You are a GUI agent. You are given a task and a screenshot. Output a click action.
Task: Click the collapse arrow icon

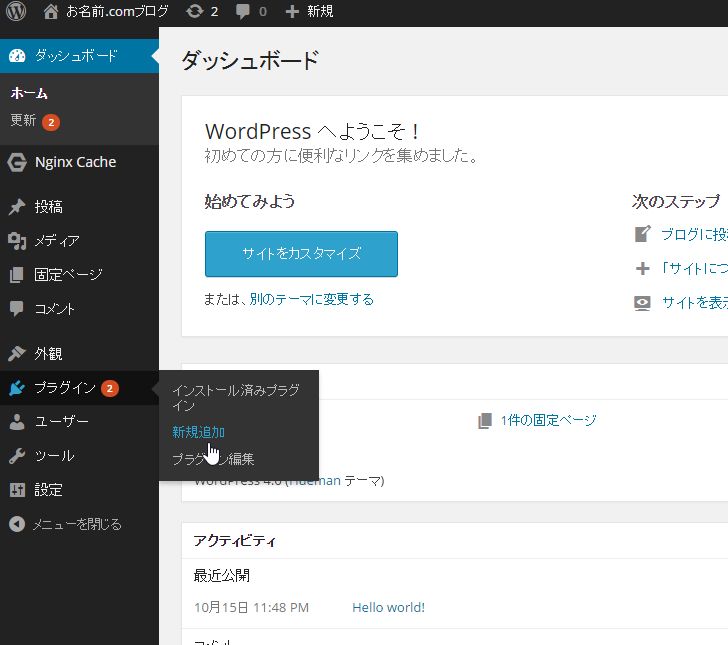17,524
